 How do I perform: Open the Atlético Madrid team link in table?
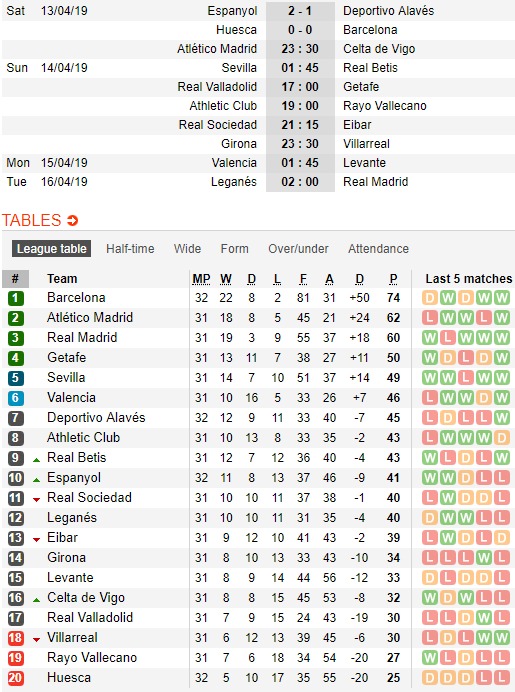tap(90, 317)
